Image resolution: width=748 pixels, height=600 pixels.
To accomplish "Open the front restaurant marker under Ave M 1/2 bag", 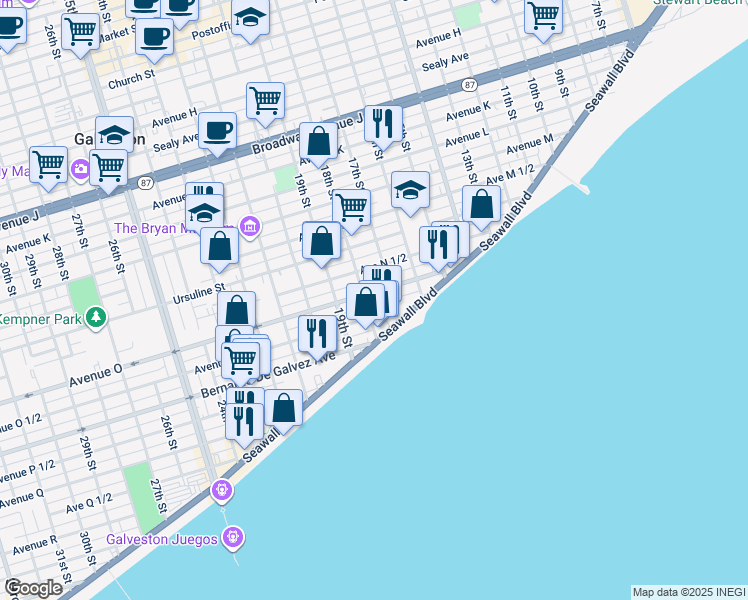I will click(438, 245).
